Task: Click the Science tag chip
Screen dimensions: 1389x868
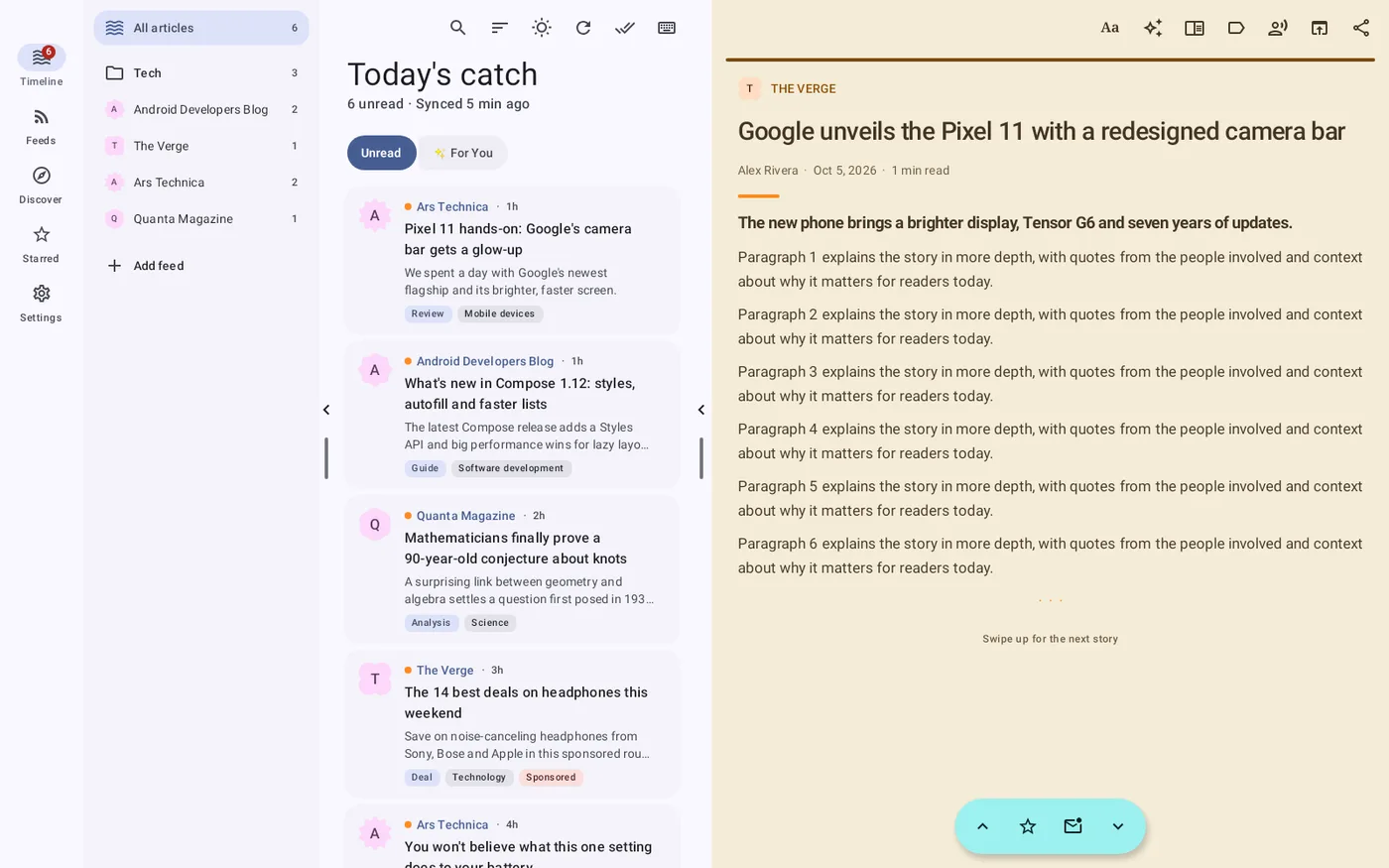Action: (x=490, y=623)
